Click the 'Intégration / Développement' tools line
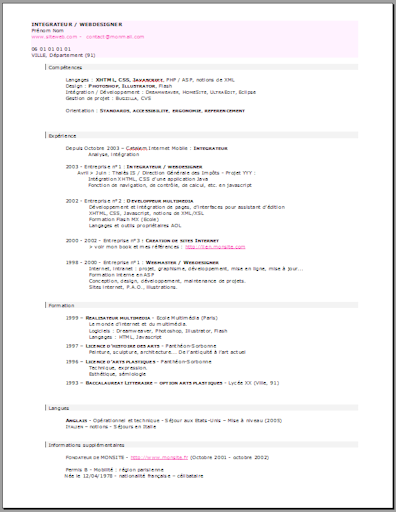 pyautogui.click(x=161, y=92)
